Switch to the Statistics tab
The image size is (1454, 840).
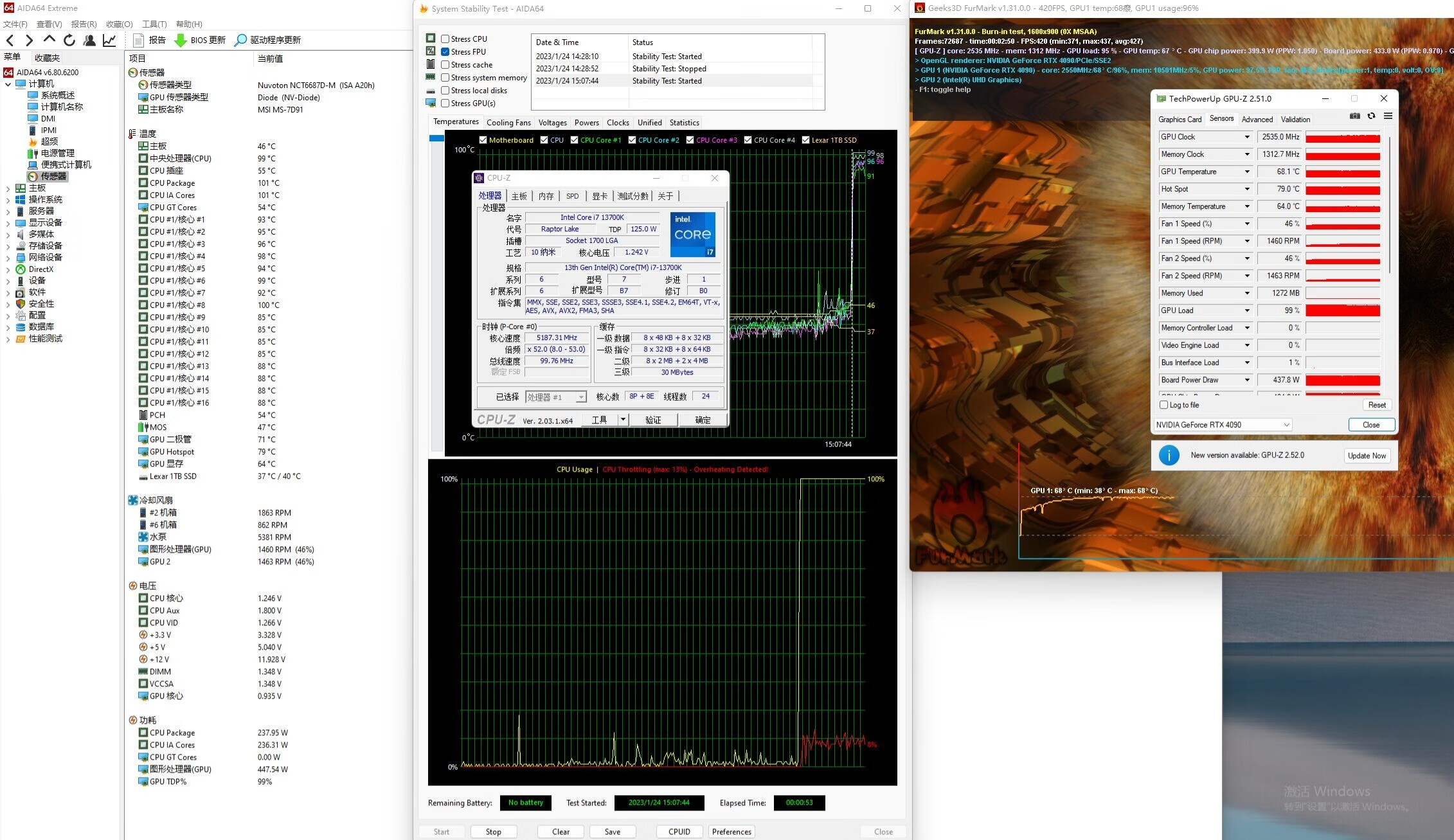click(x=684, y=123)
